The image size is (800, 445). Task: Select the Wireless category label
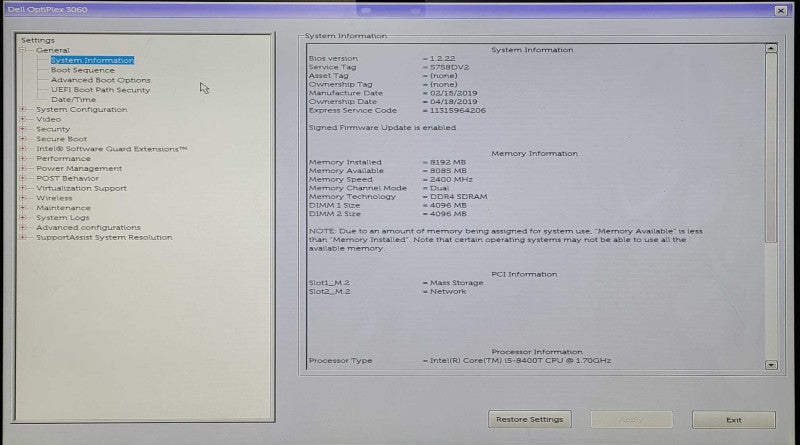click(x=54, y=197)
